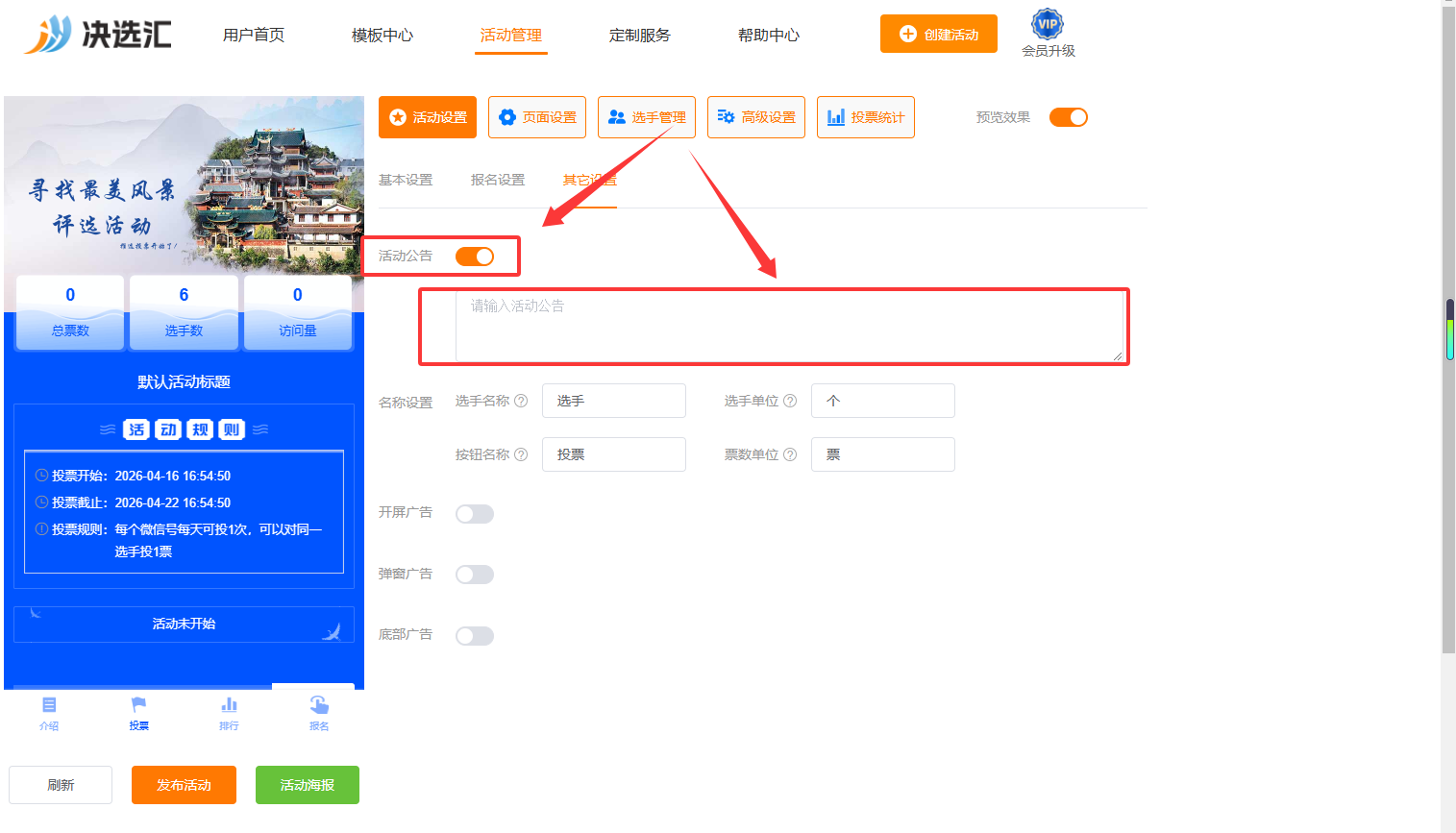Switch to the 基本设置 tab
The height and width of the screenshot is (833, 1456).
point(406,180)
